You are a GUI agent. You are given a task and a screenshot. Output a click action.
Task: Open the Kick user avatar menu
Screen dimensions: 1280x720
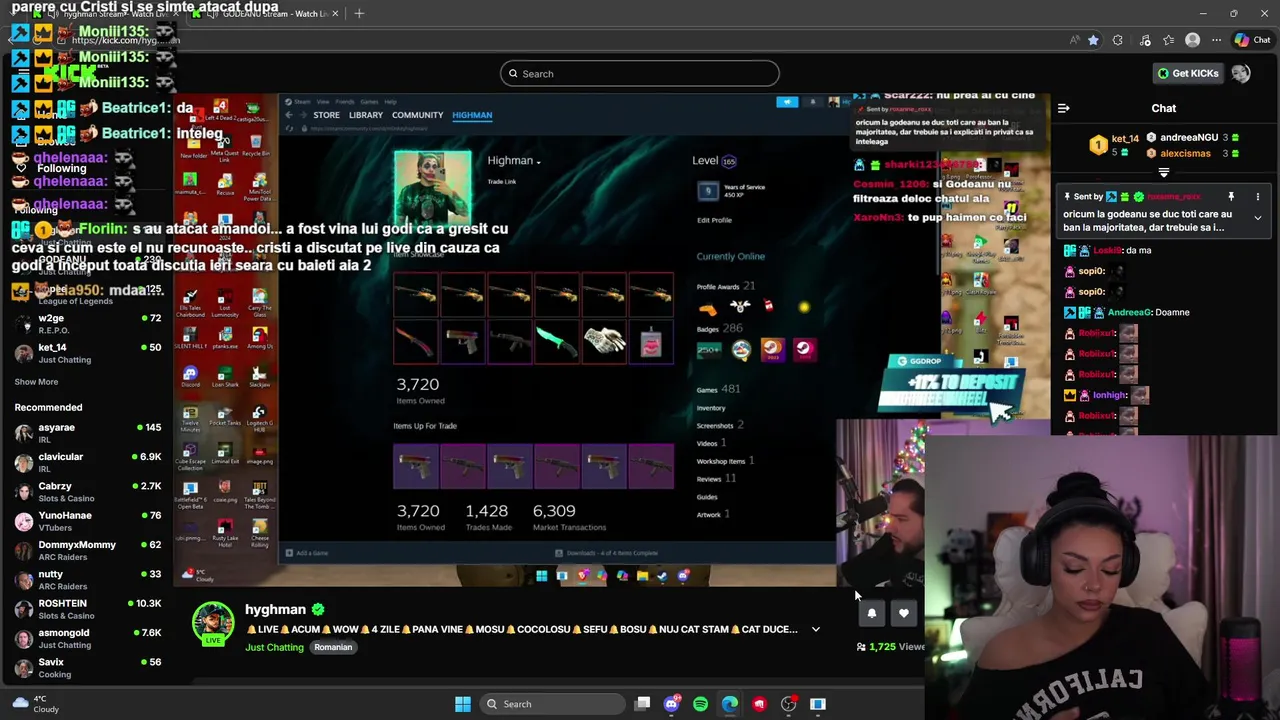(x=1241, y=73)
